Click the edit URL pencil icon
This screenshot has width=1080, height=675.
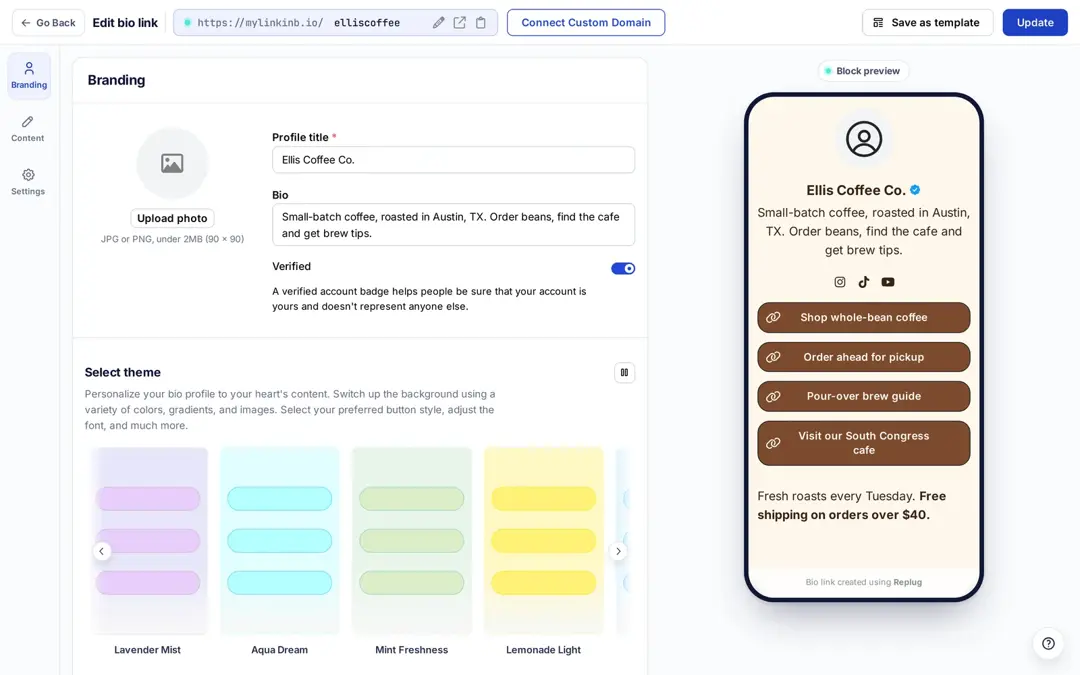(438, 23)
